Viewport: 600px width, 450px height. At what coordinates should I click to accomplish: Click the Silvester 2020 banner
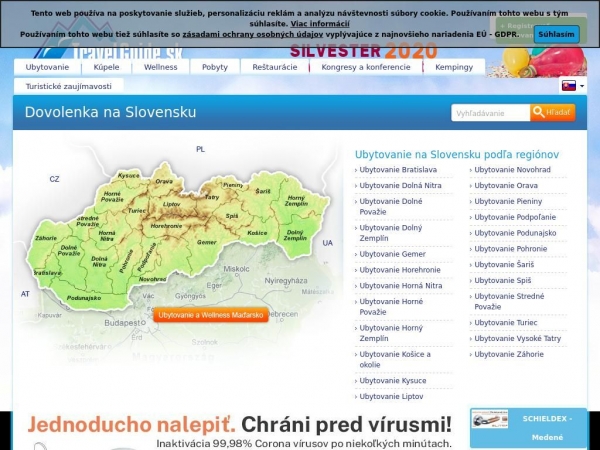[x=364, y=51]
